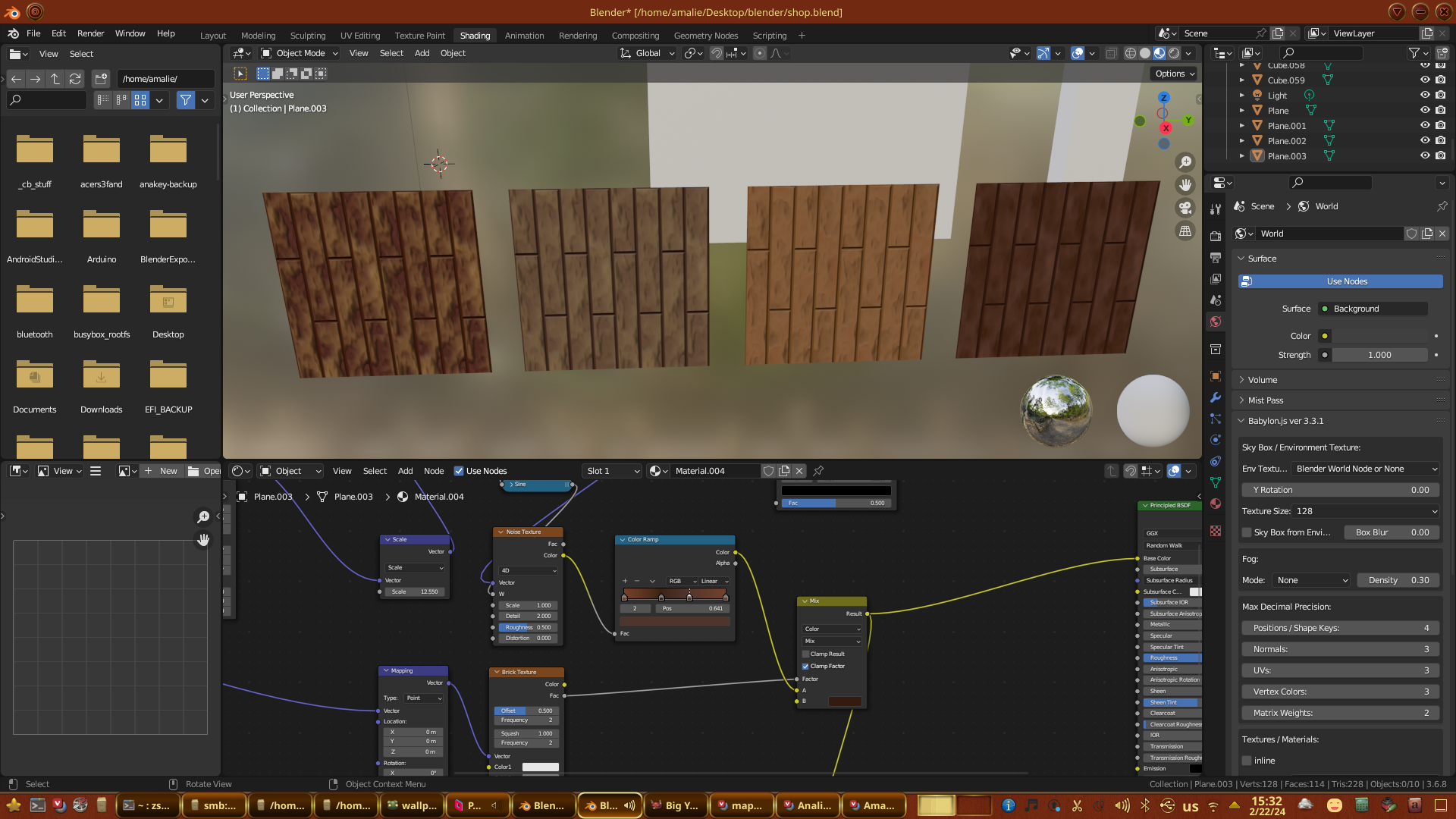Click the file browser refresh icon
1456x819 pixels.
pyautogui.click(x=74, y=79)
